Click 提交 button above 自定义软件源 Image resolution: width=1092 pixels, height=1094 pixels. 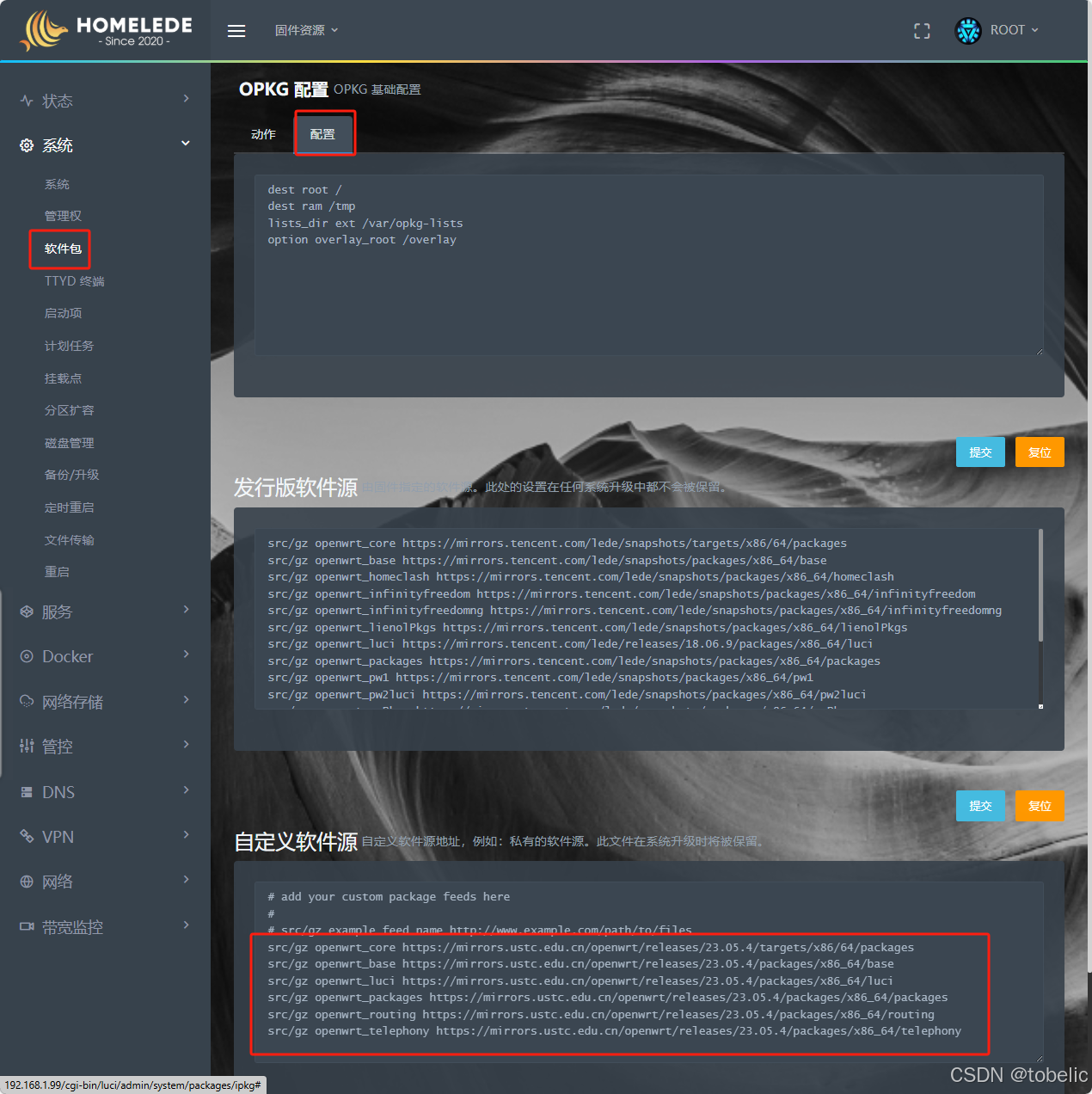[x=980, y=806]
